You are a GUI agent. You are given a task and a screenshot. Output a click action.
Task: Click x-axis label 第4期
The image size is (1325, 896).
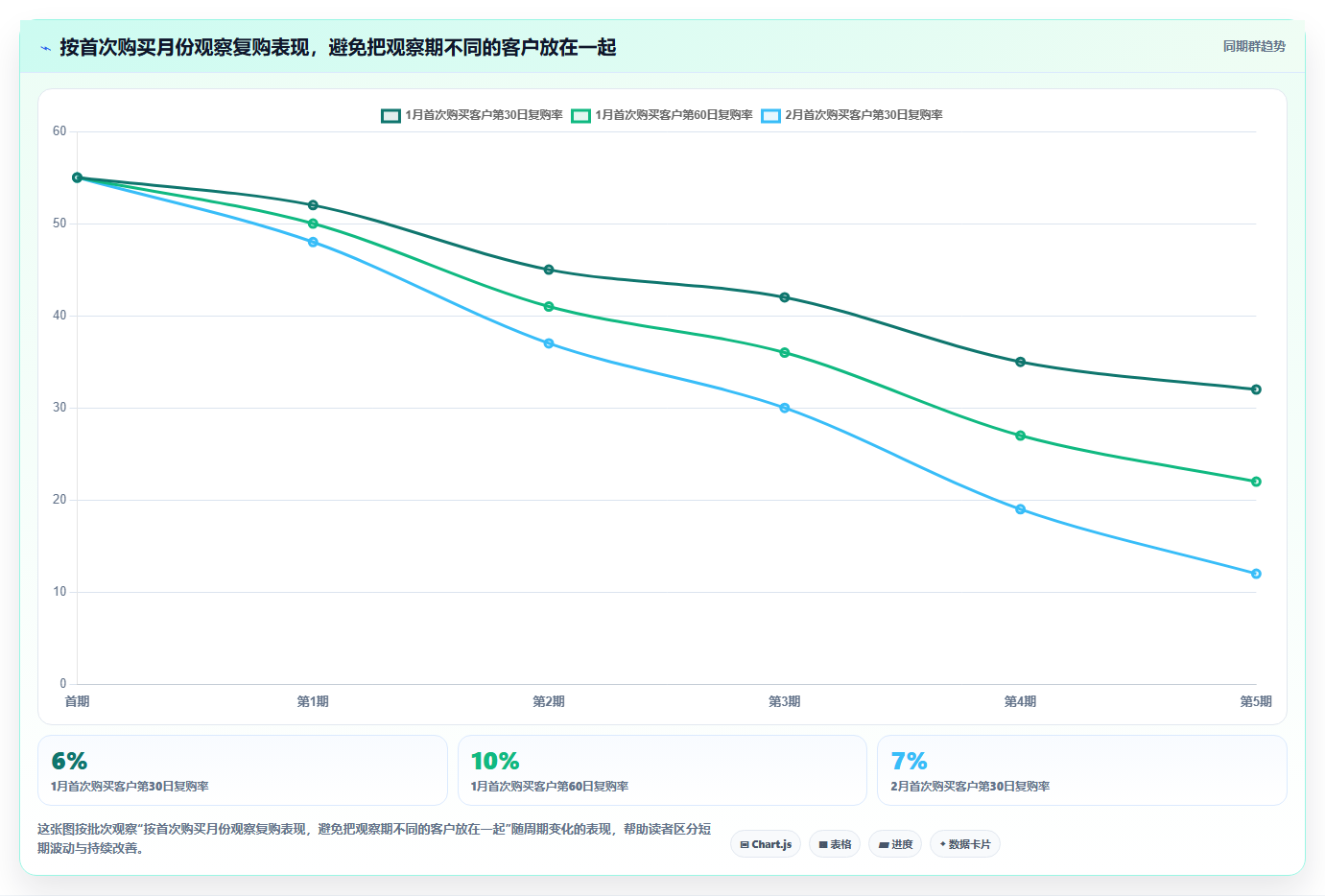tap(1020, 702)
